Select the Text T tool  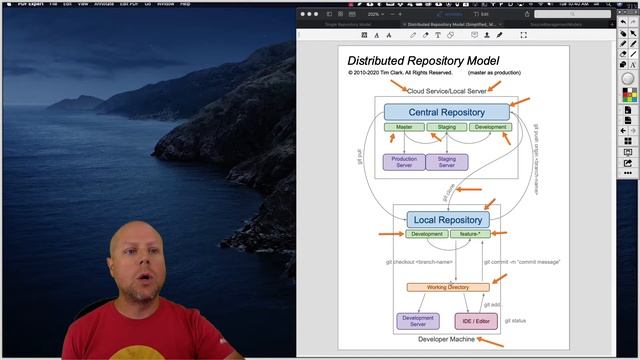click(x=438, y=36)
